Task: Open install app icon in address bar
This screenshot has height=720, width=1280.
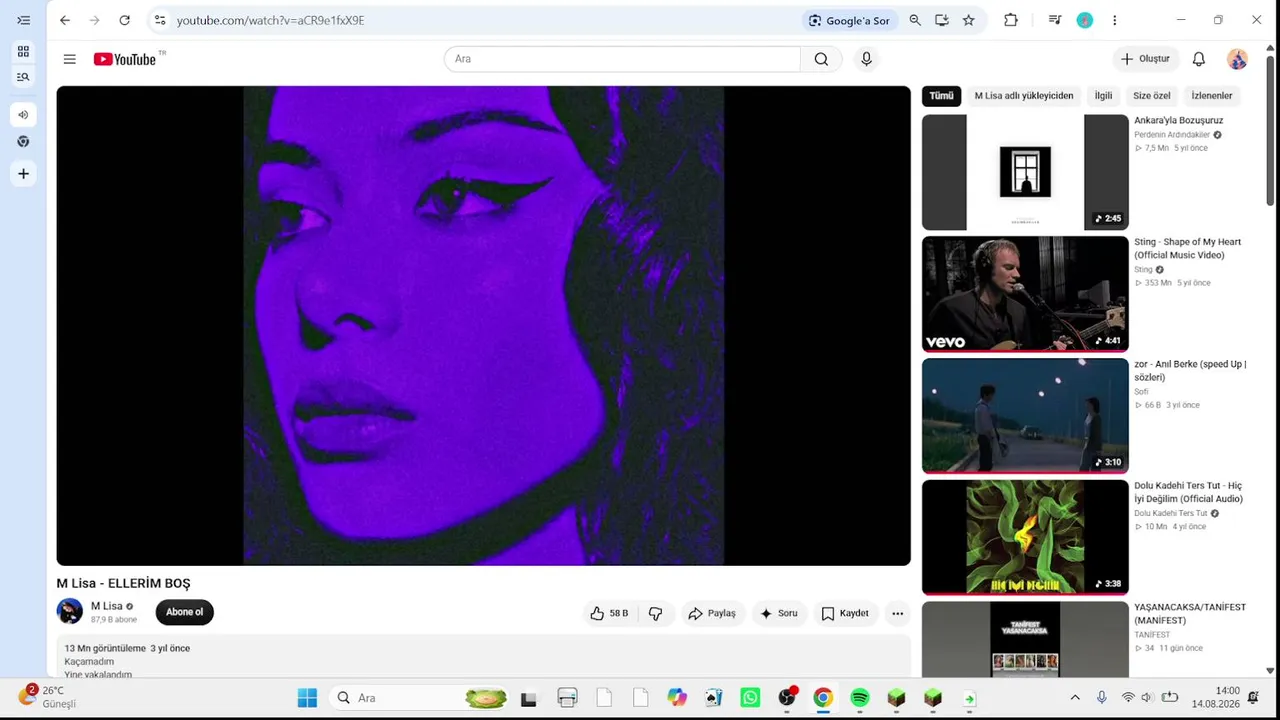Action: (942, 20)
